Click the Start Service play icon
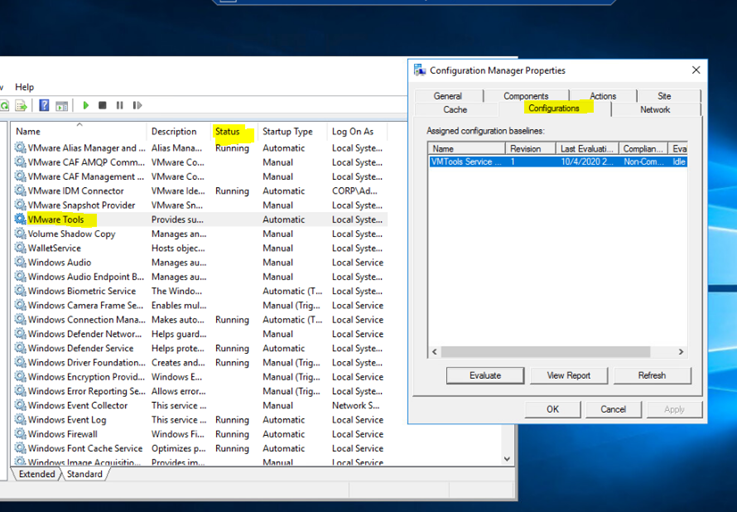Image resolution: width=737 pixels, height=512 pixels. (x=86, y=105)
